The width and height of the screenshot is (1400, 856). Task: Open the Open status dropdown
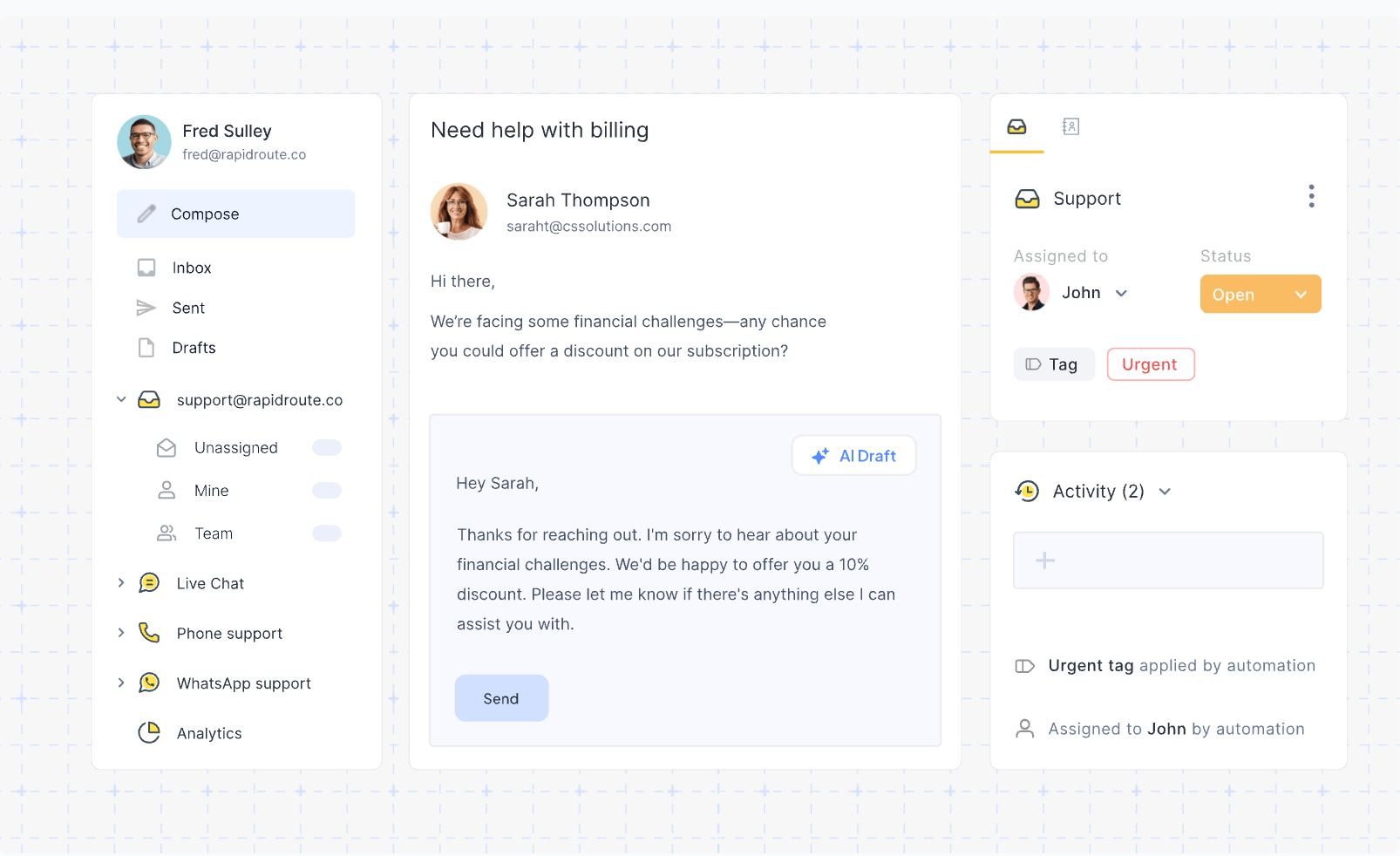[1261, 294]
